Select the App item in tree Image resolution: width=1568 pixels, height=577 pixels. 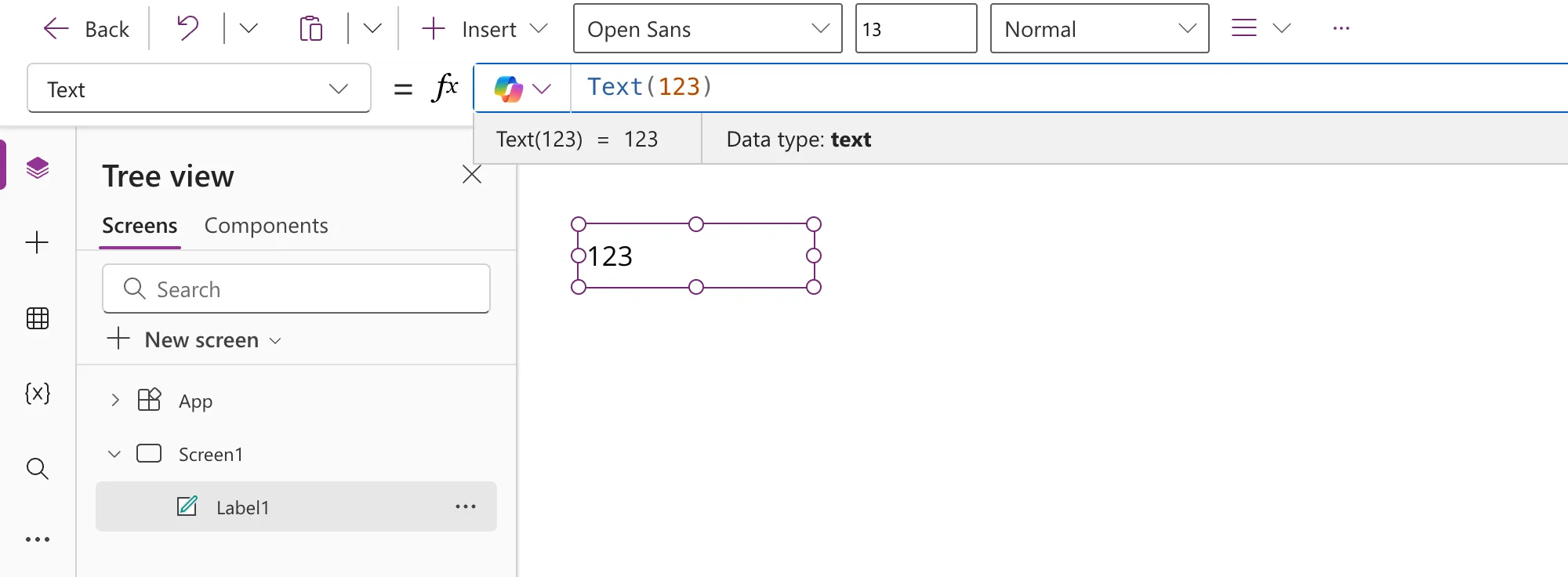[195, 401]
